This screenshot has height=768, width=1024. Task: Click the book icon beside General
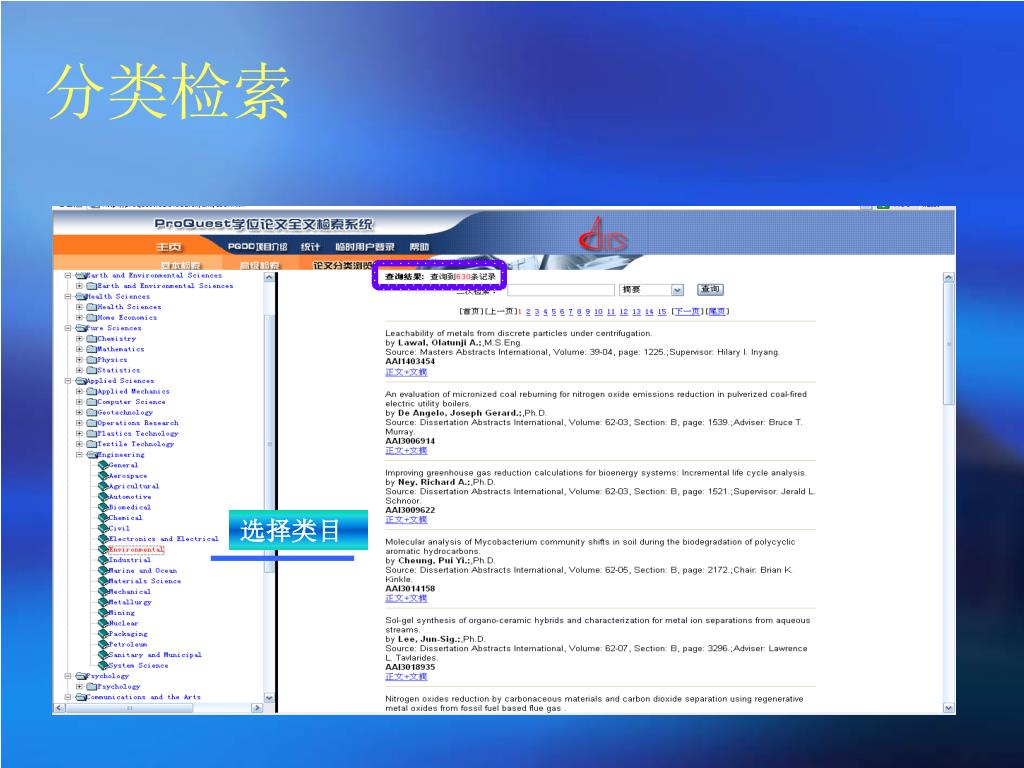pos(103,465)
